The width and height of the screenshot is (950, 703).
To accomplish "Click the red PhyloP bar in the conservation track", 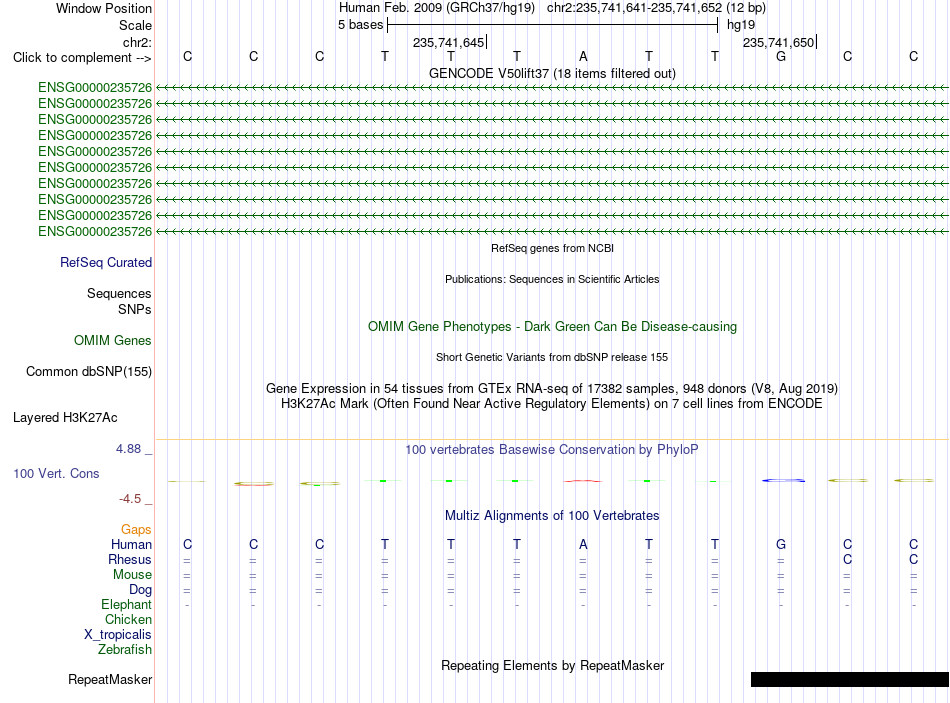I will pyautogui.click(x=583, y=481).
